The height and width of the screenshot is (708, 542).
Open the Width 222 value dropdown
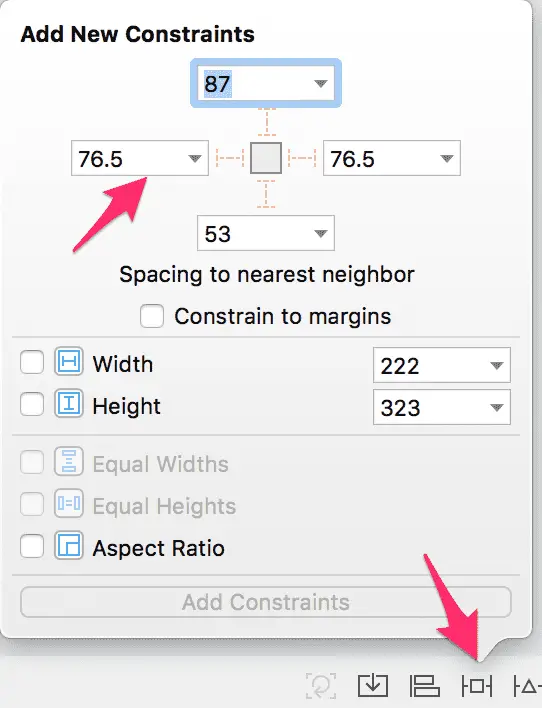point(496,365)
